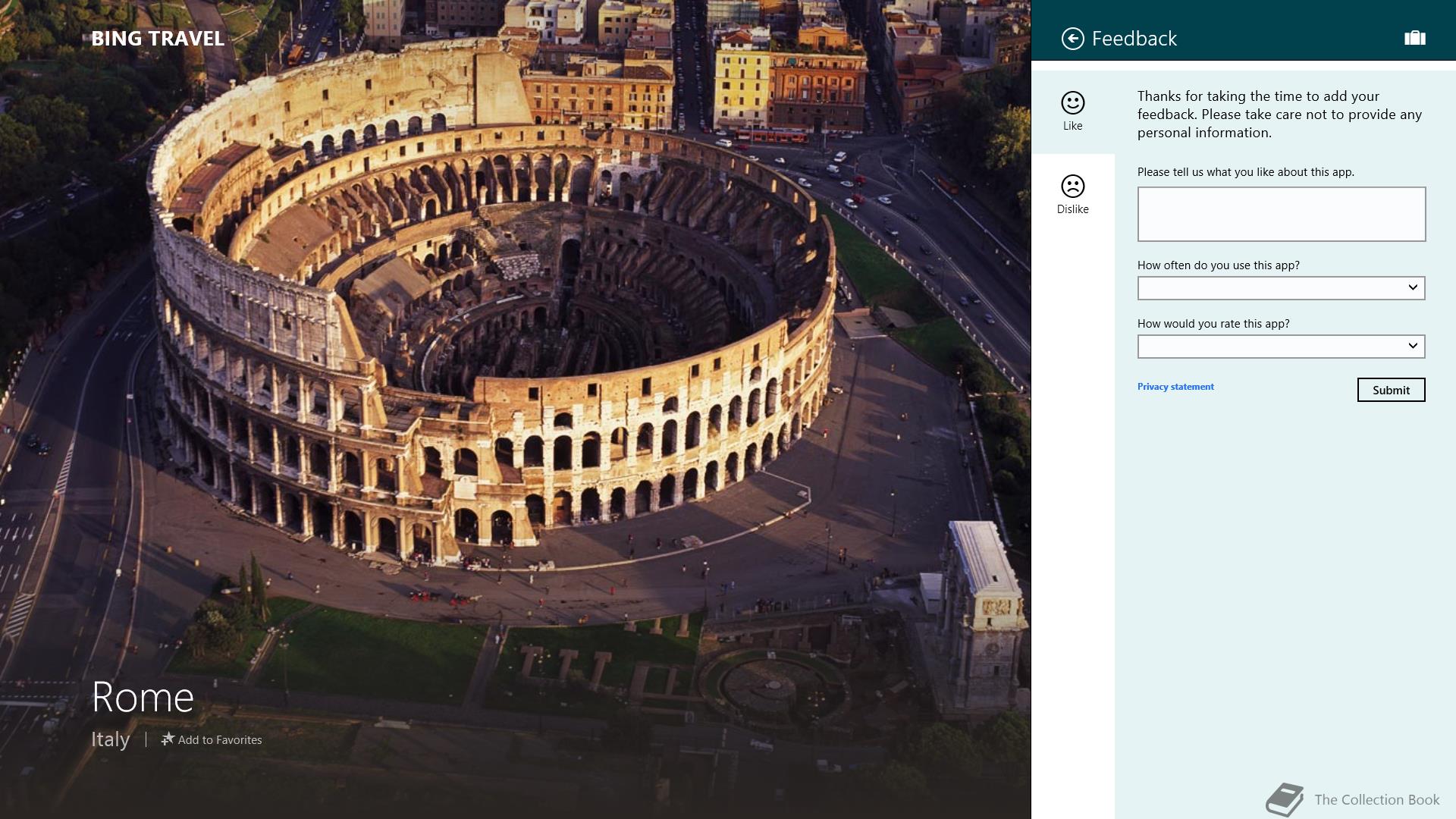1456x819 pixels.
Task: Open the Privacy statement link
Action: coord(1175,387)
